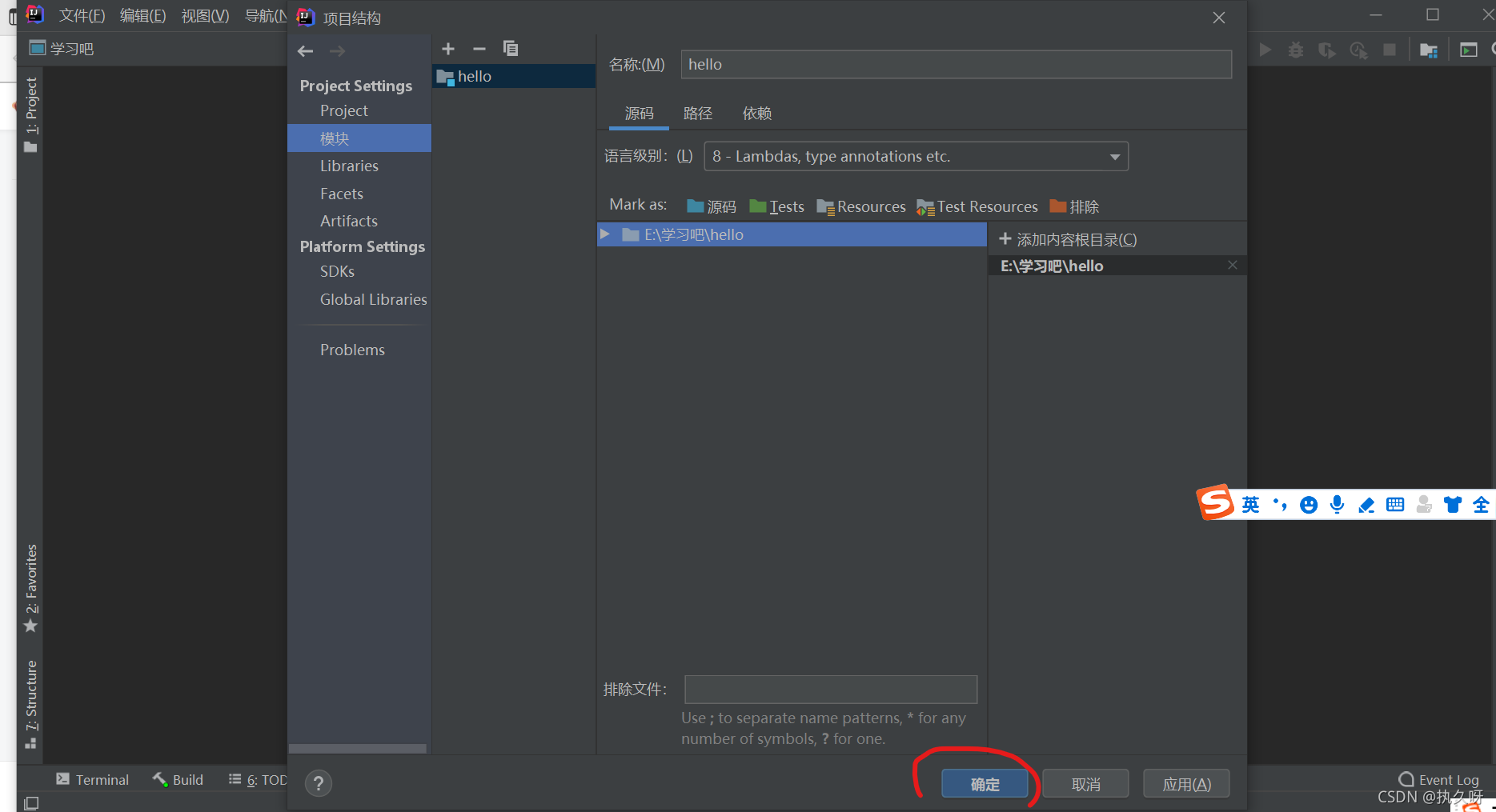1496x812 pixels.
Task: Click the copy module icon
Action: point(511,49)
